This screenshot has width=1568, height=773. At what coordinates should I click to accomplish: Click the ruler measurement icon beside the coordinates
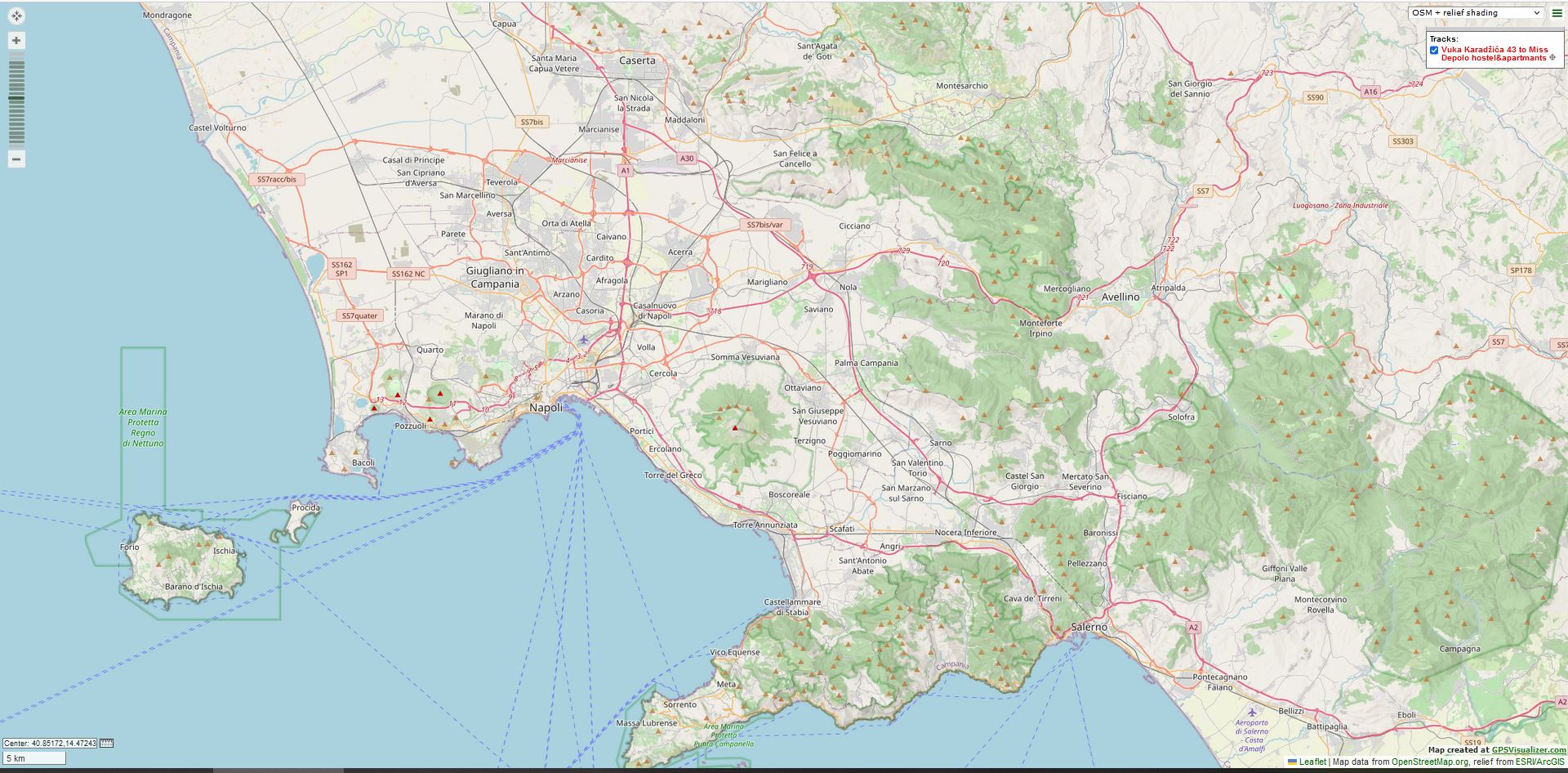click(106, 744)
